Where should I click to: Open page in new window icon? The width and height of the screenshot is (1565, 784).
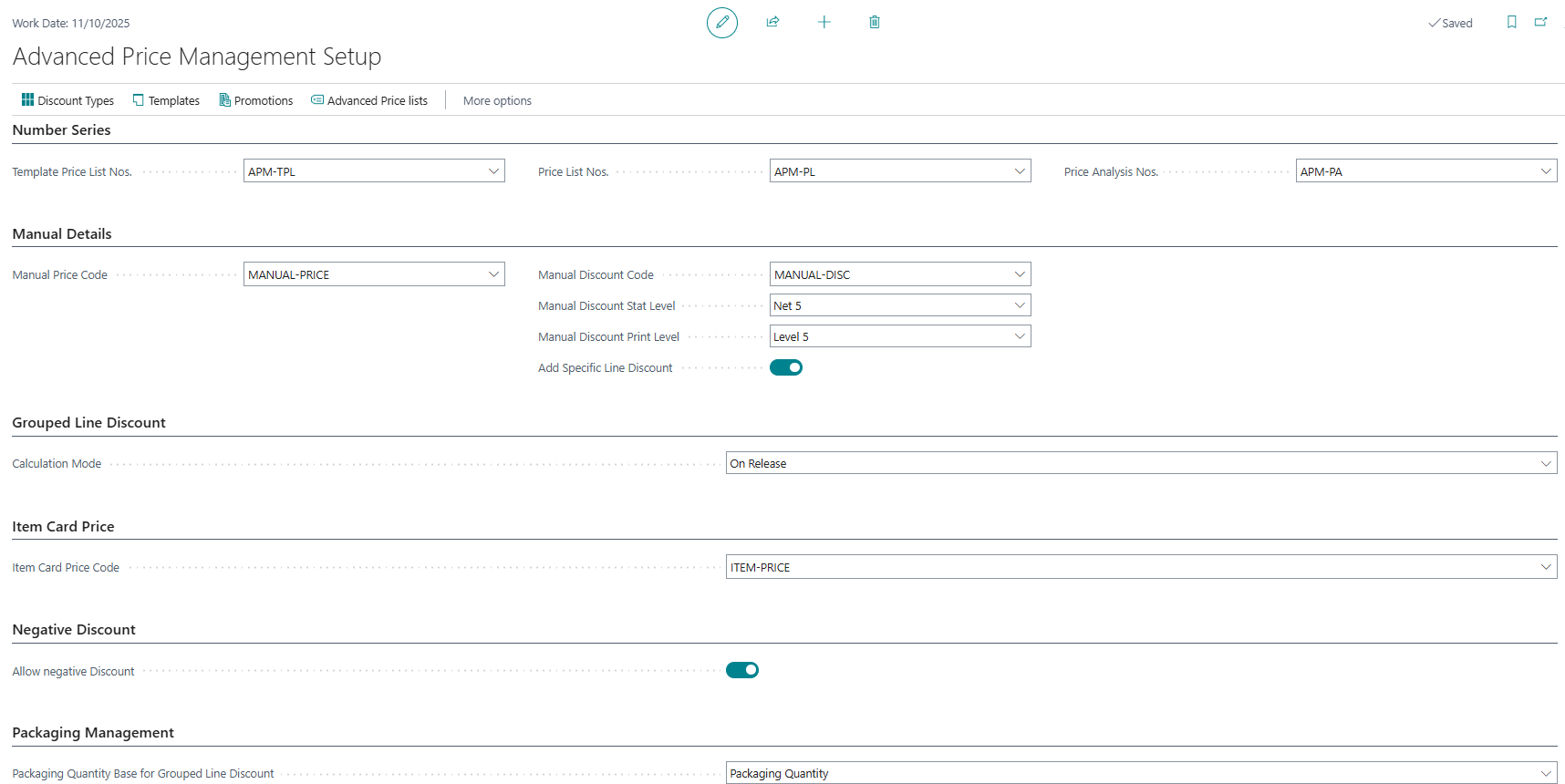(1540, 22)
